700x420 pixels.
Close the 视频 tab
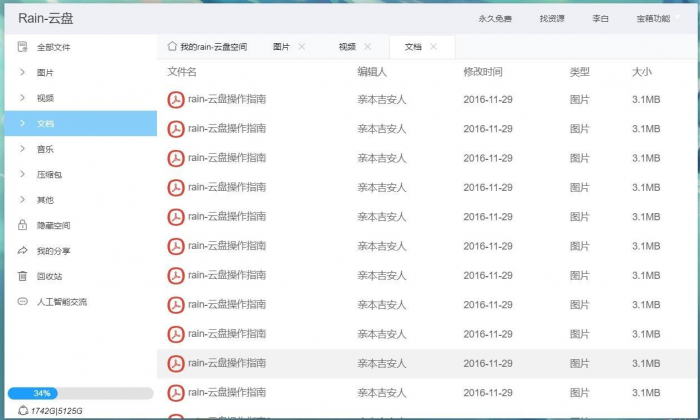click(368, 47)
